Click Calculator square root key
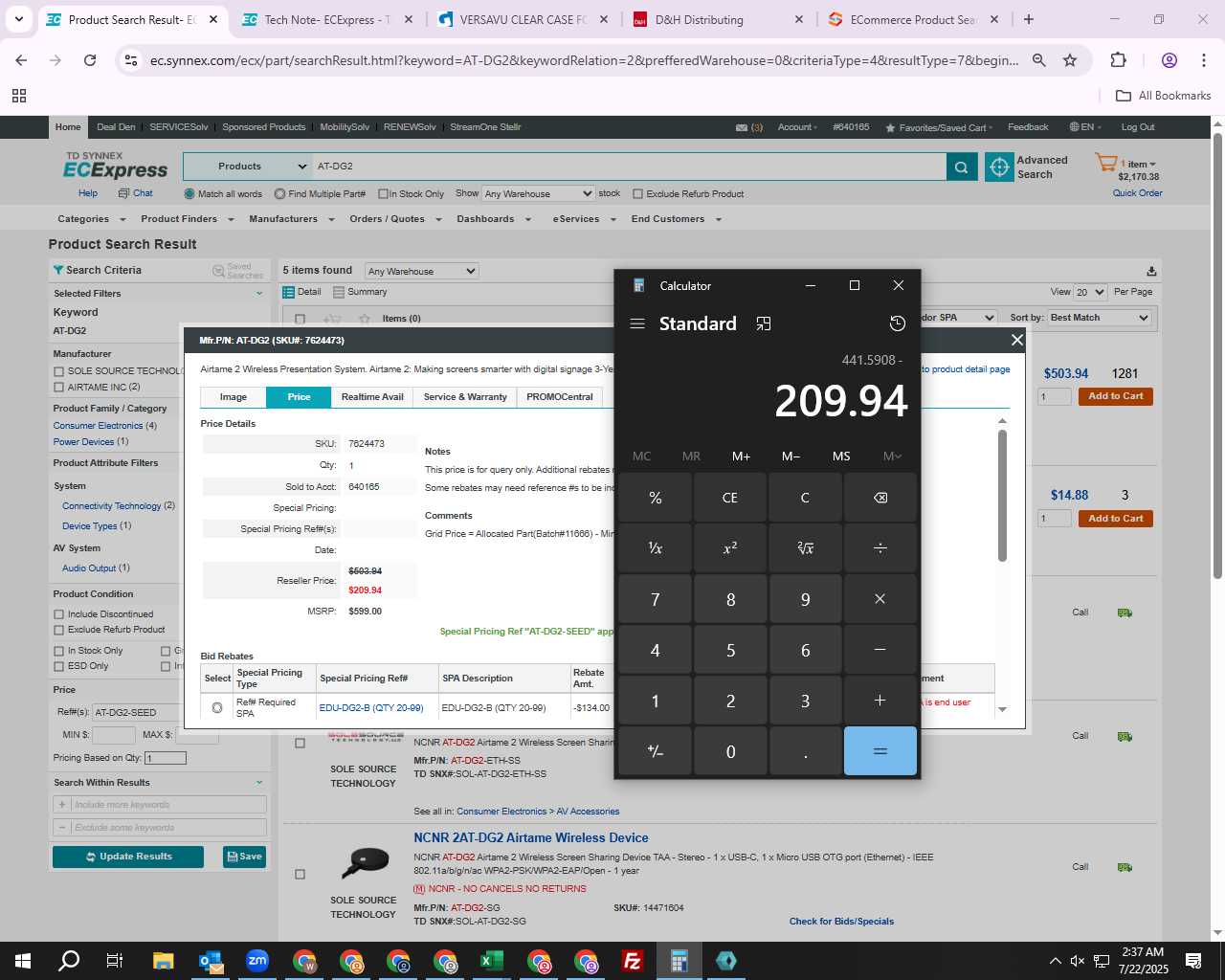 (x=805, y=548)
